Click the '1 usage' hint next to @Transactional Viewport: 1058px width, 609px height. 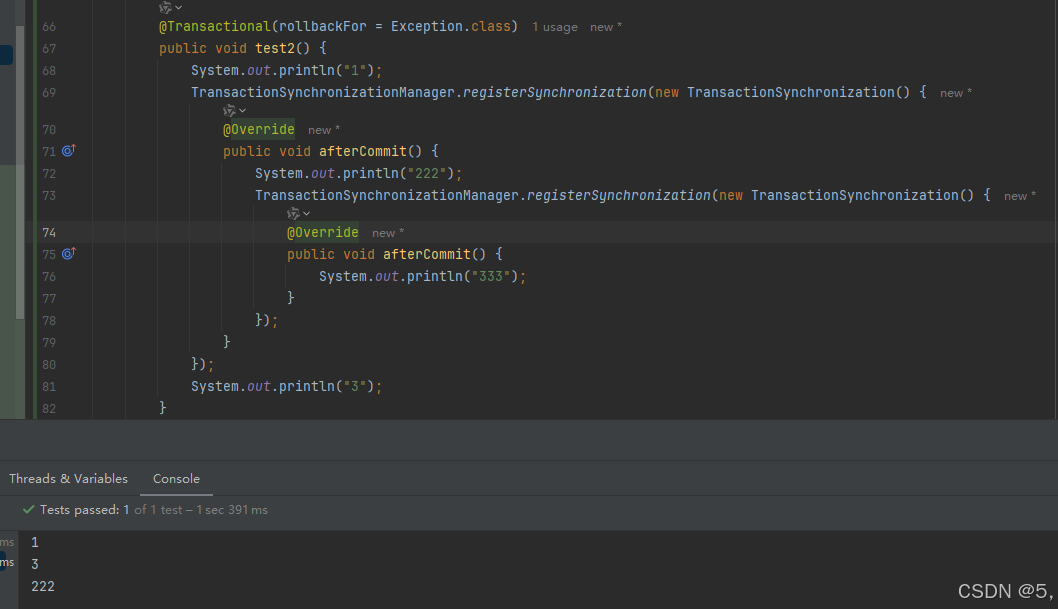coord(554,26)
